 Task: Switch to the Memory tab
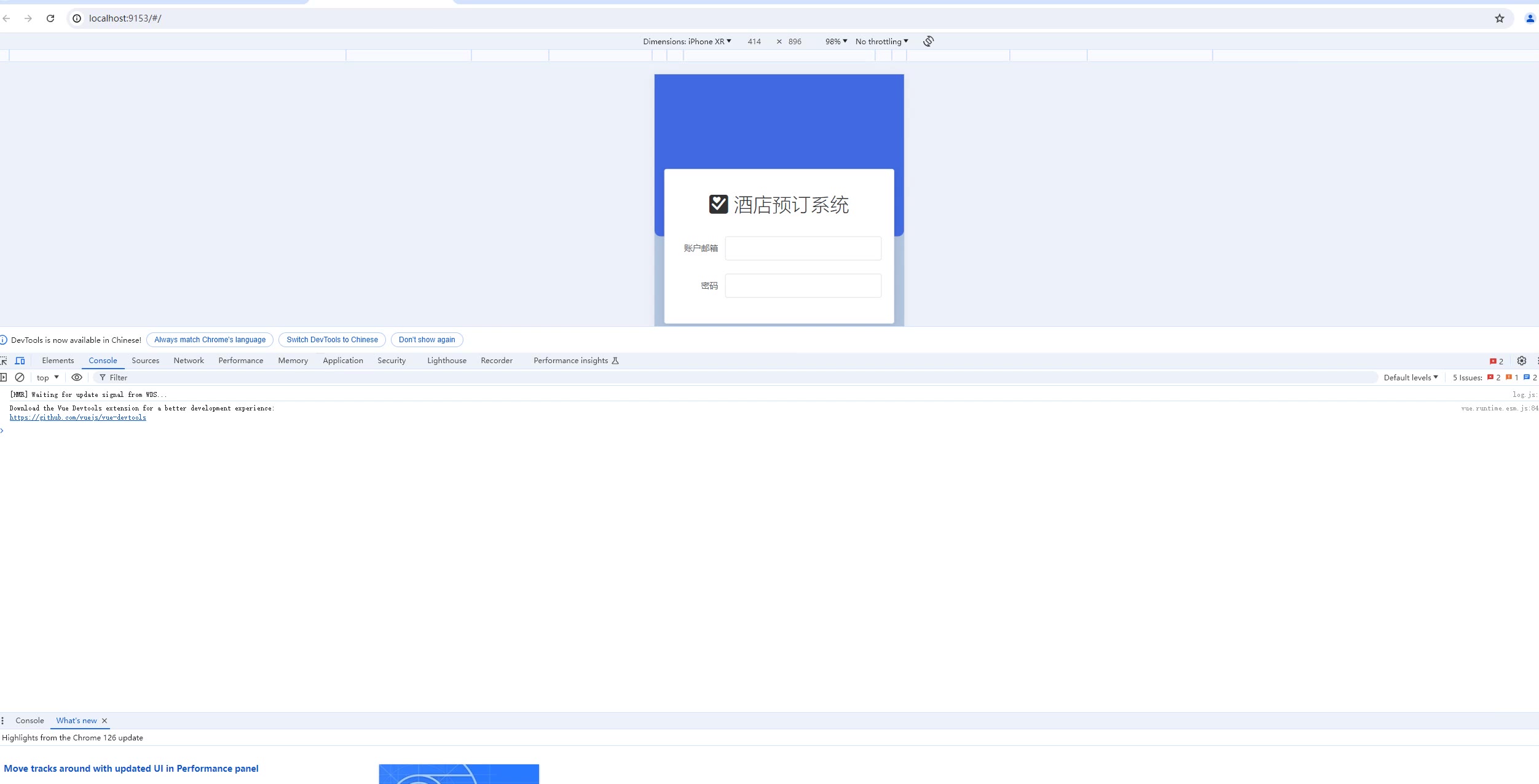pyautogui.click(x=293, y=361)
